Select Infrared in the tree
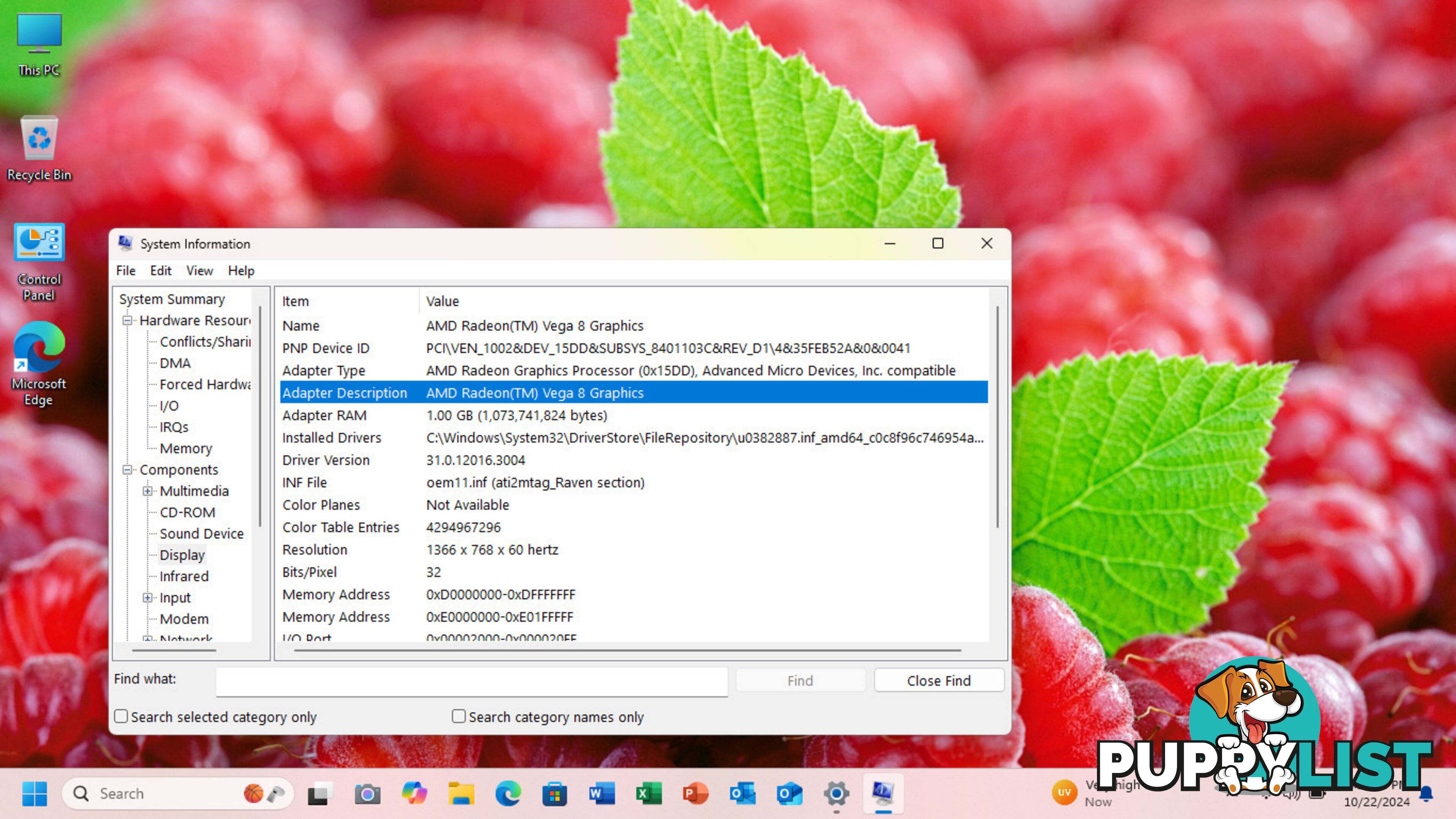Screen dimensions: 1456x819 (184, 576)
